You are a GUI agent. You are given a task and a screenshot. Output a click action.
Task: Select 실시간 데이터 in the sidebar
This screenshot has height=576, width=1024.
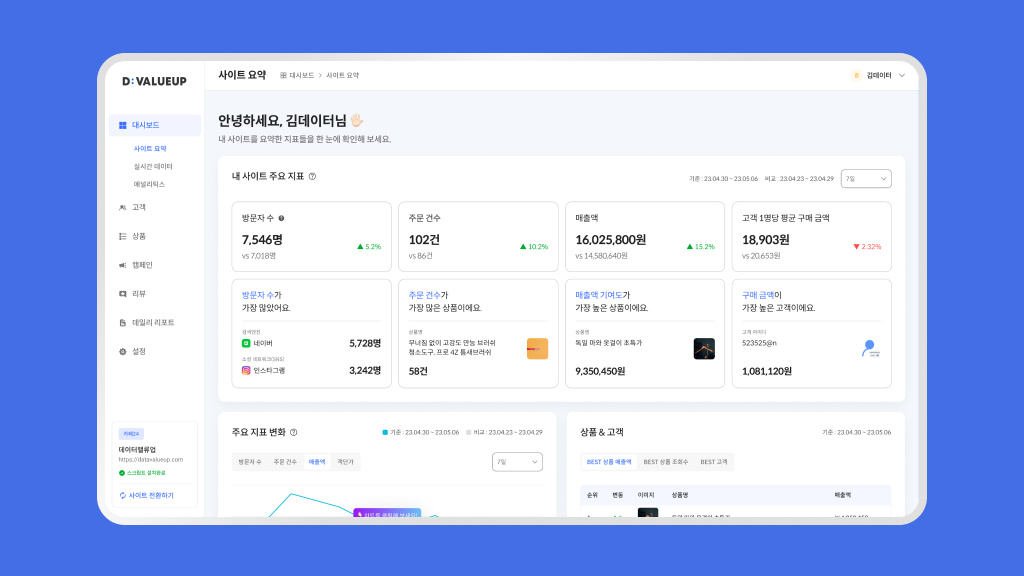[153, 167]
